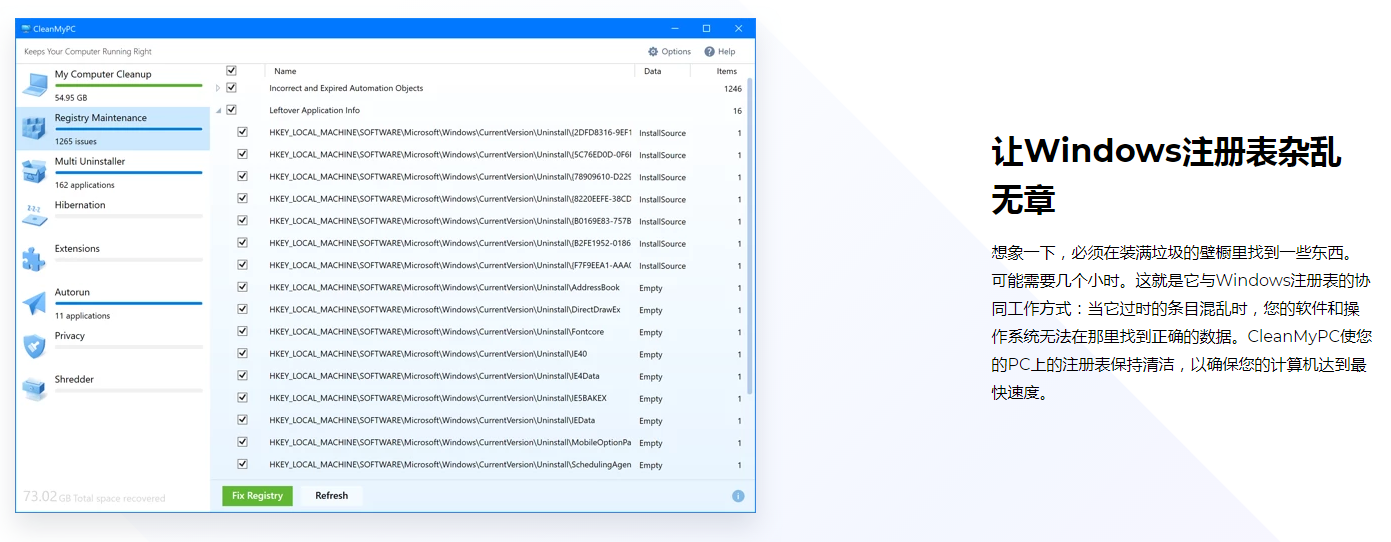
Task: Open Multi Uninstaller box icon
Action: 35,171
